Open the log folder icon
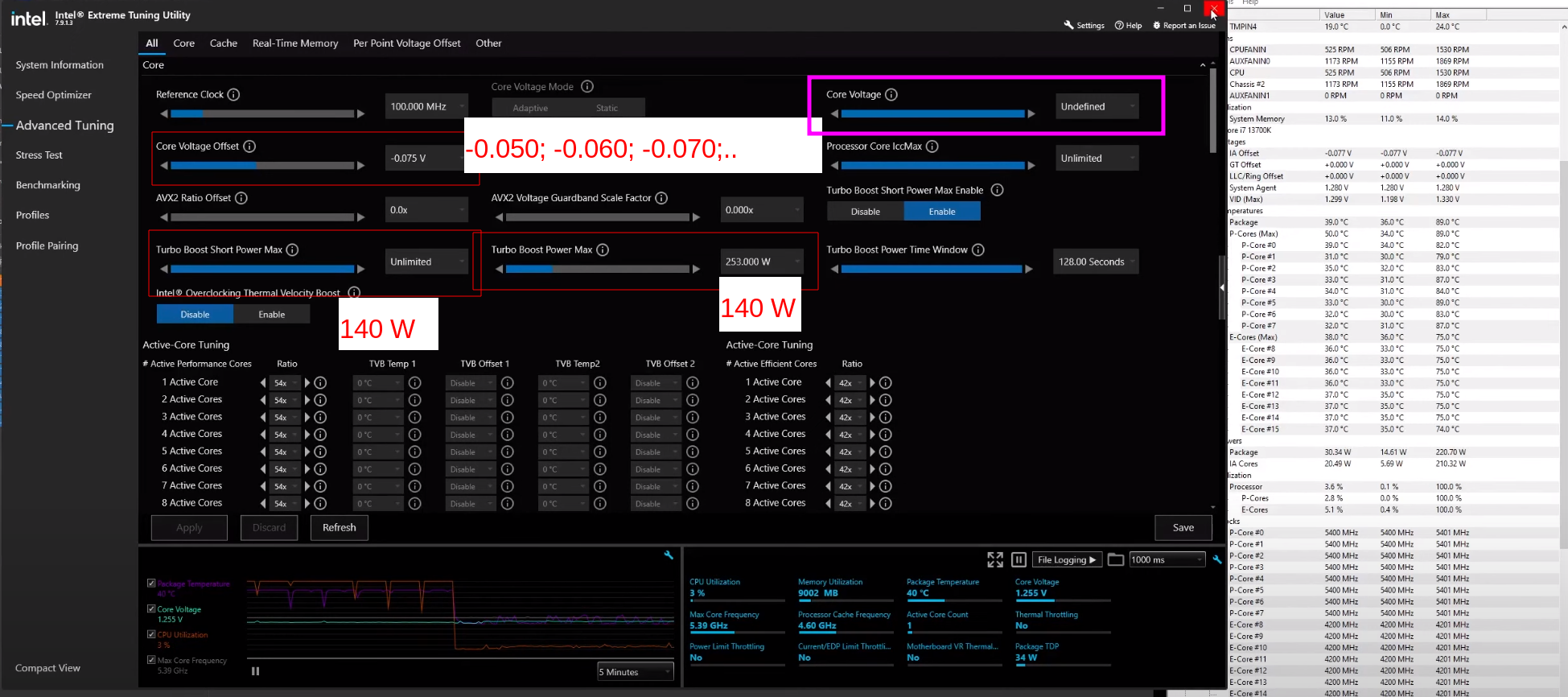The image size is (1568, 697). tap(1116, 559)
